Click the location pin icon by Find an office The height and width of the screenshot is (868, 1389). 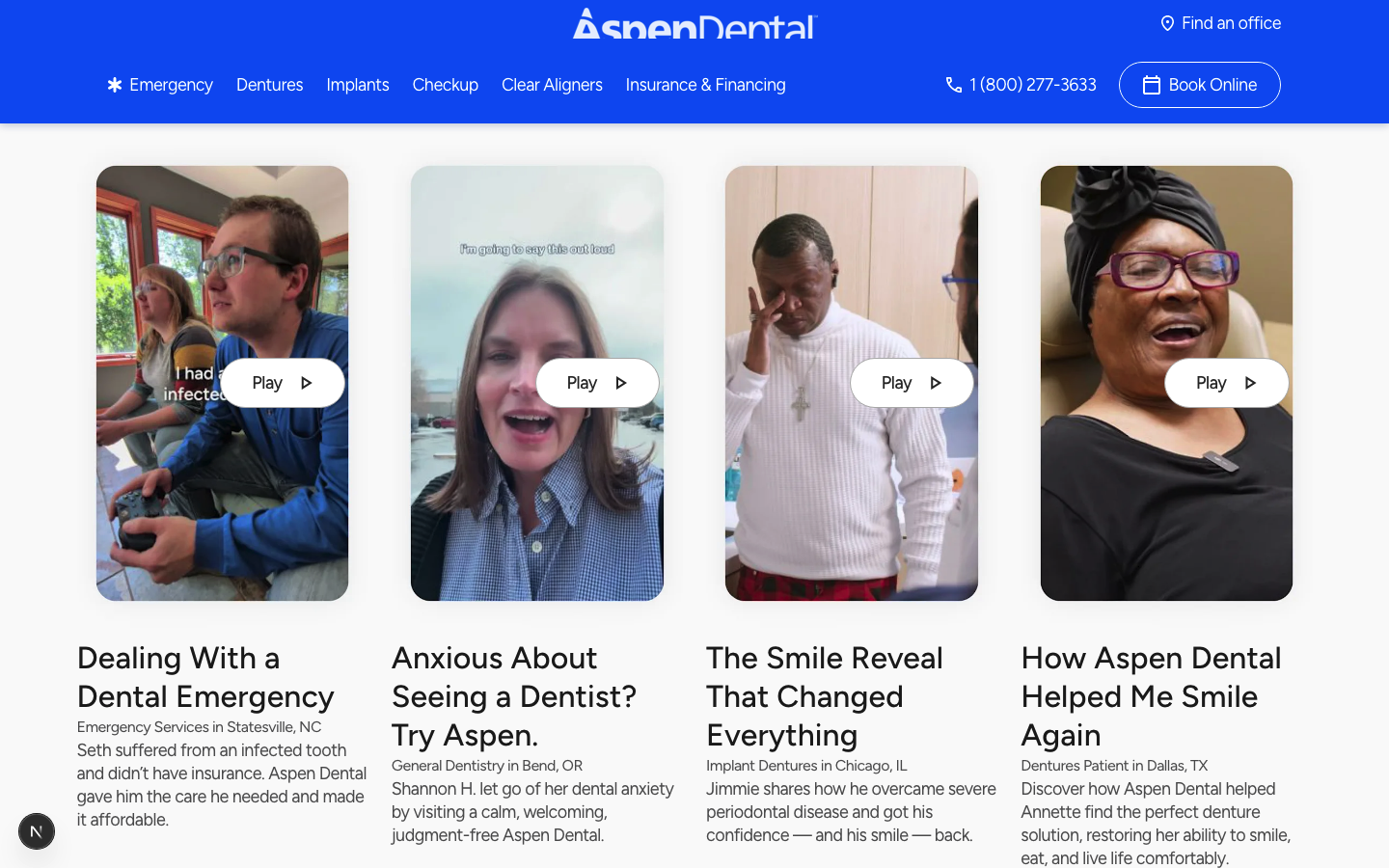1167,23
